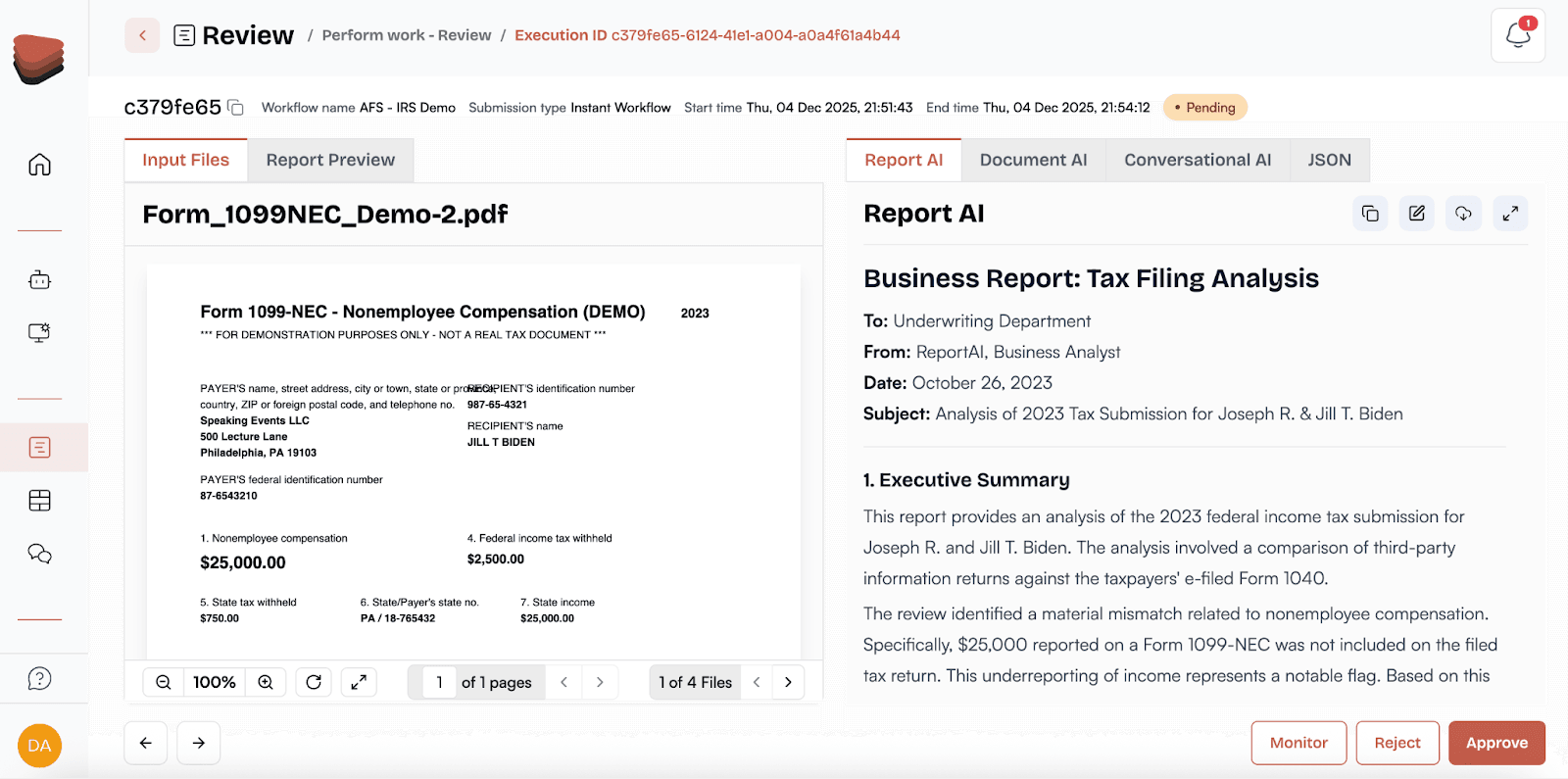Switch to the Report Preview tab
This screenshot has height=779, width=1568.
(330, 160)
